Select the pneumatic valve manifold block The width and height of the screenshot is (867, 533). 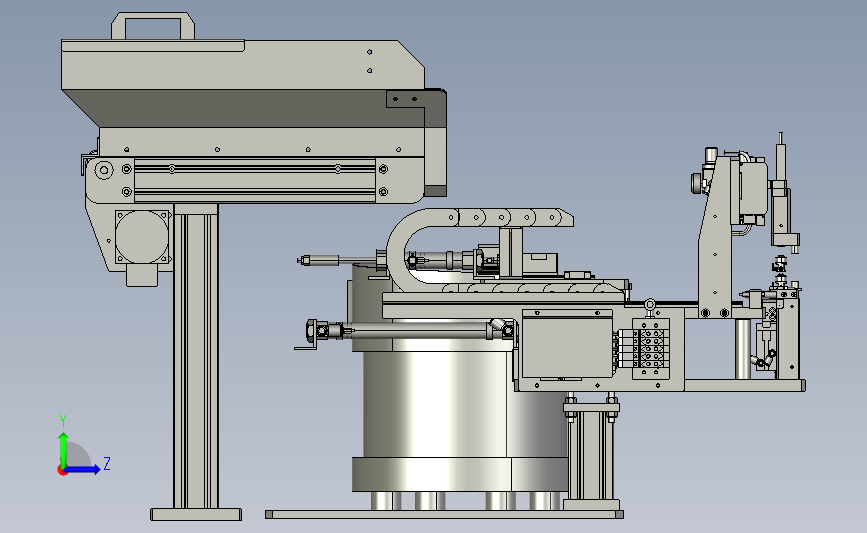(651, 349)
